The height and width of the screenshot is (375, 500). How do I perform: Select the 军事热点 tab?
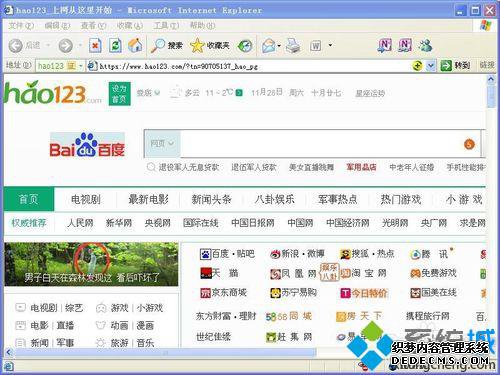click(337, 199)
